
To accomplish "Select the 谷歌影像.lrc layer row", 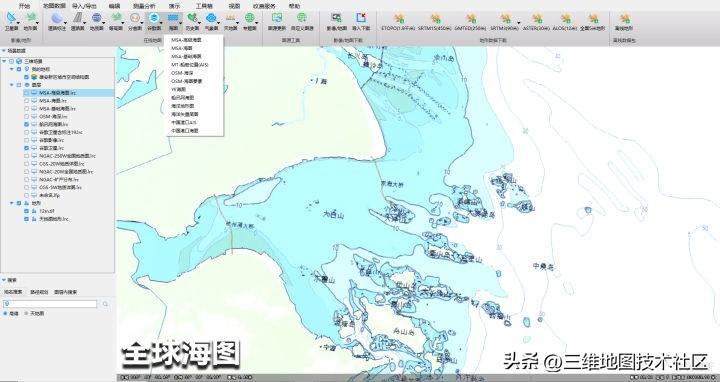I will point(51,140).
